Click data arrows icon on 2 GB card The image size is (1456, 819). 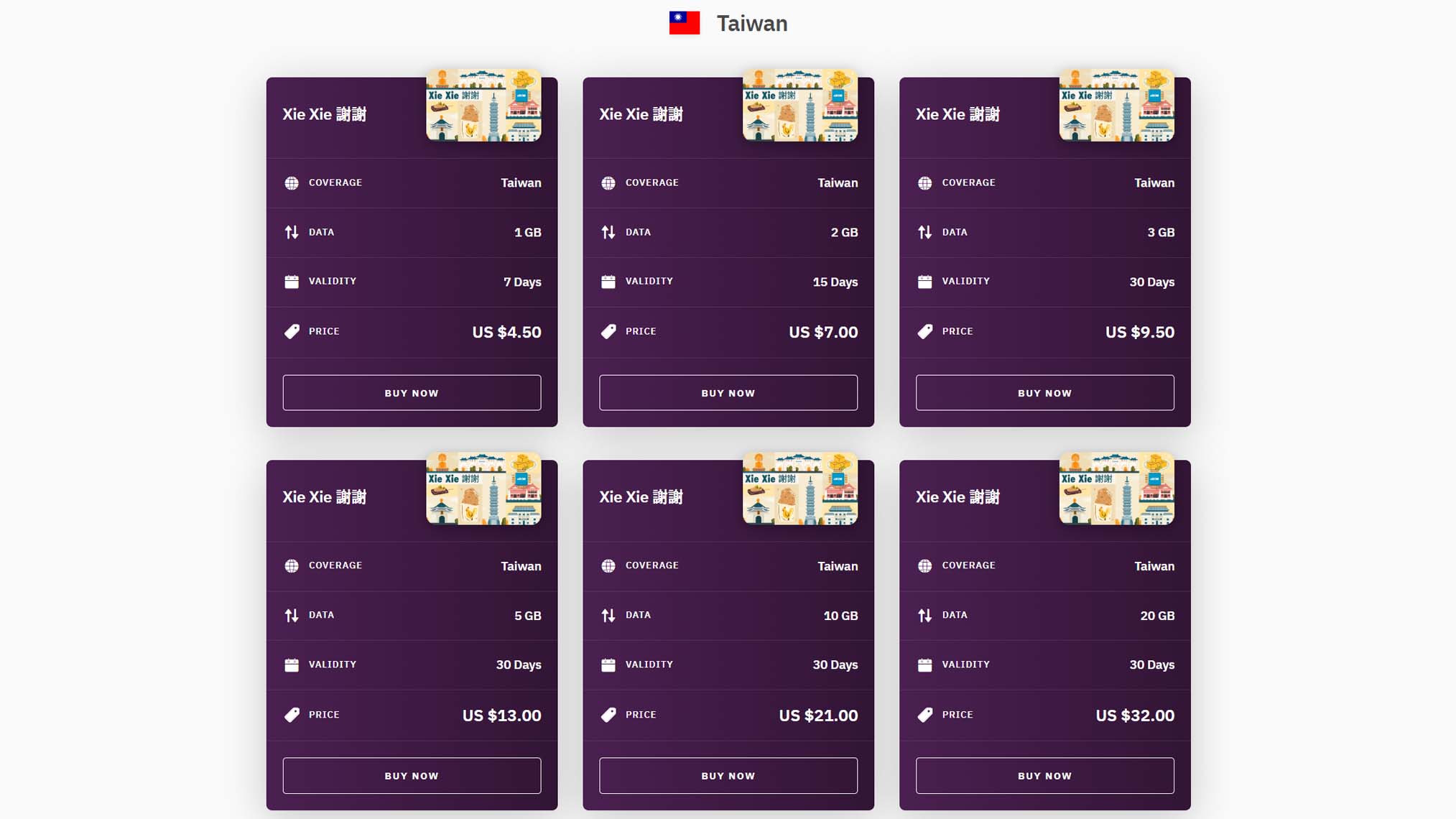tap(608, 232)
